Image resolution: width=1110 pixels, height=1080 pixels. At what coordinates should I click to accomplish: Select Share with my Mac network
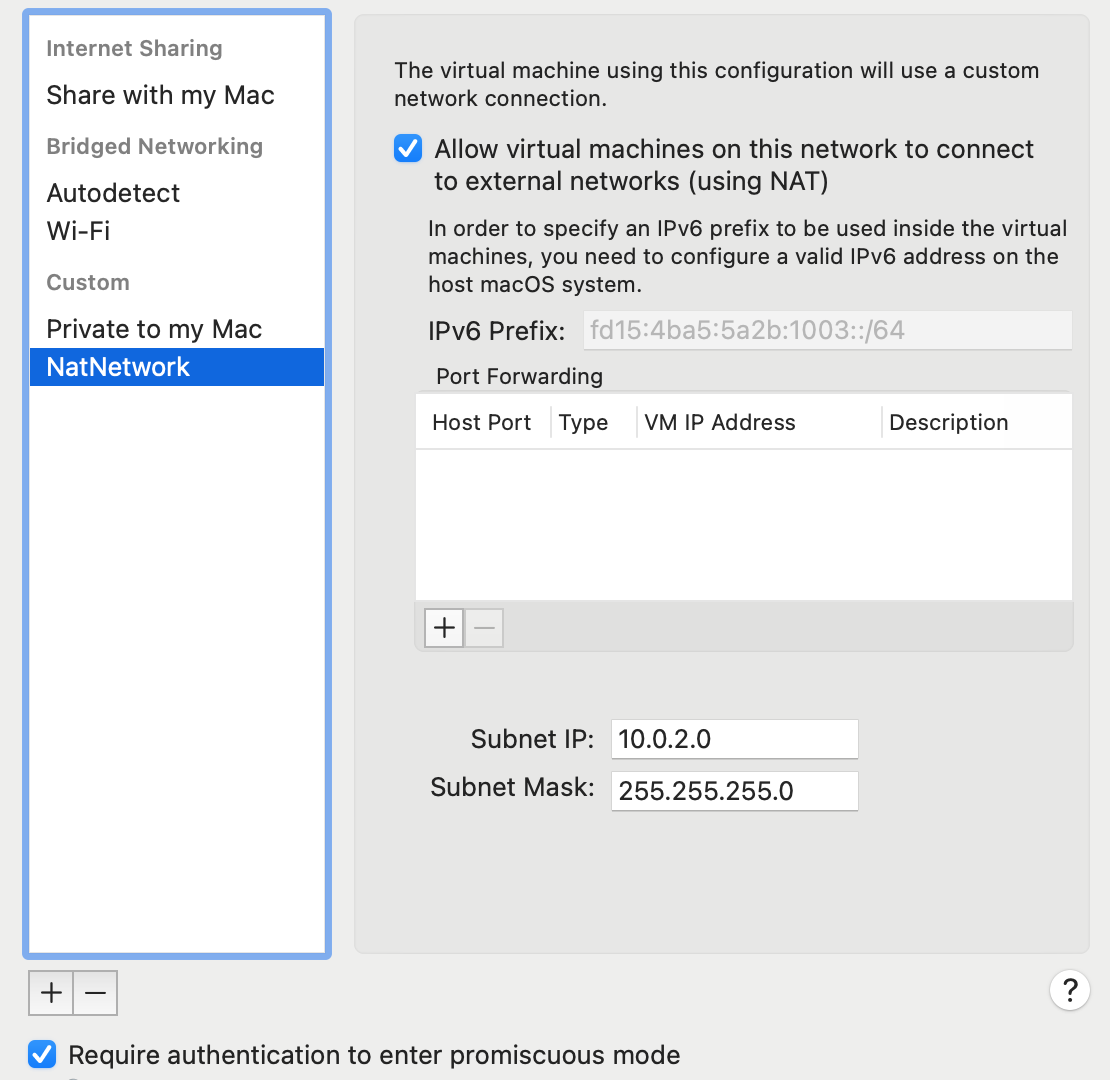coord(160,95)
